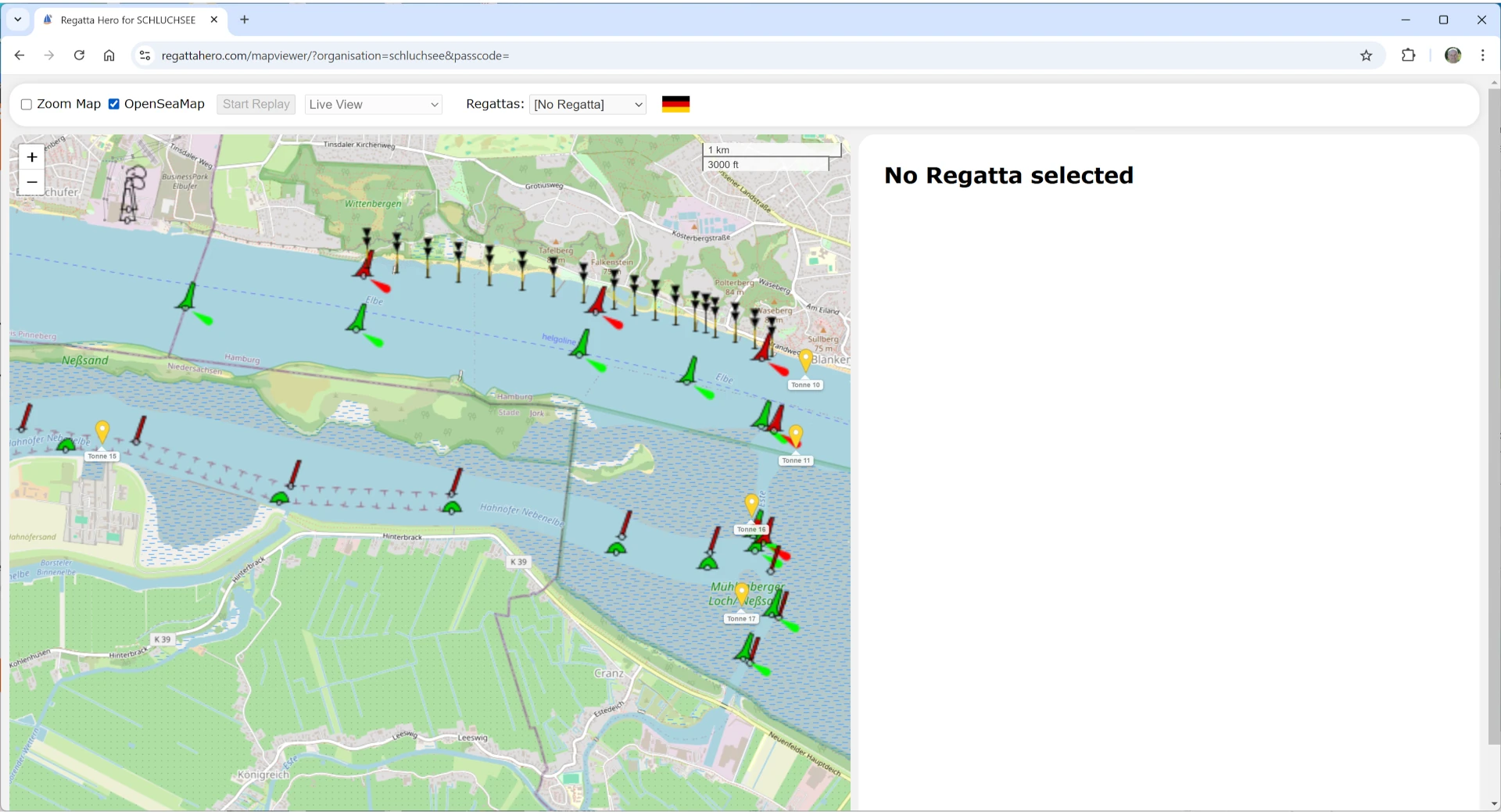The width and height of the screenshot is (1501, 812).
Task: Open the browser extensions puzzle icon
Action: click(1408, 55)
